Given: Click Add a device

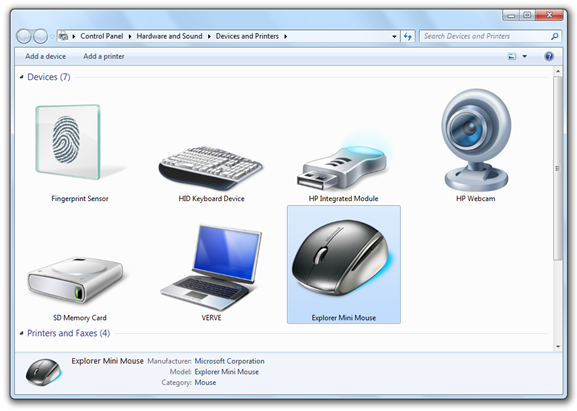Looking at the screenshot, I should pyautogui.click(x=46, y=56).
